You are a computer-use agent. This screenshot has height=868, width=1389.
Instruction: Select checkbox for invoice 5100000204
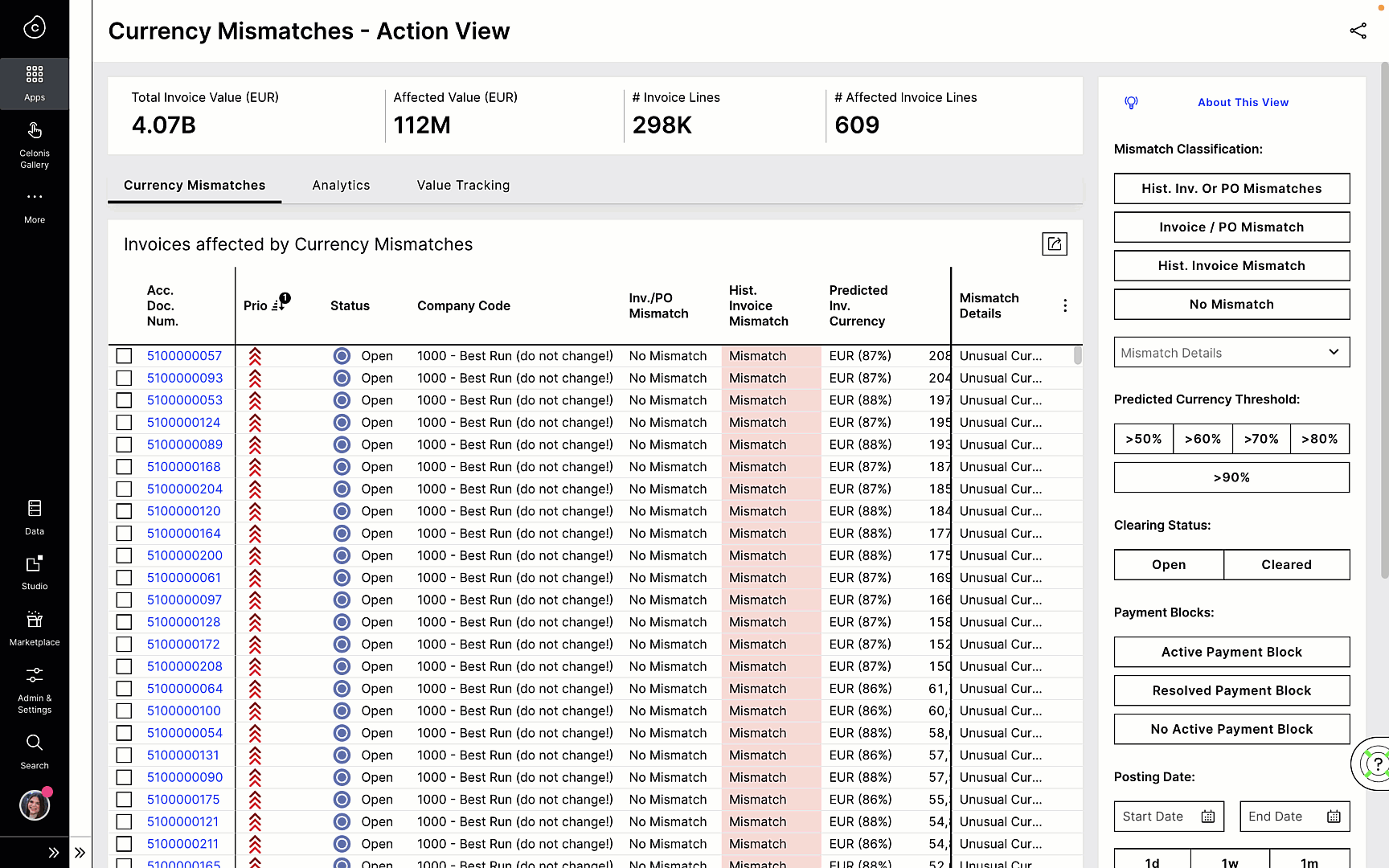click(124, 489)
